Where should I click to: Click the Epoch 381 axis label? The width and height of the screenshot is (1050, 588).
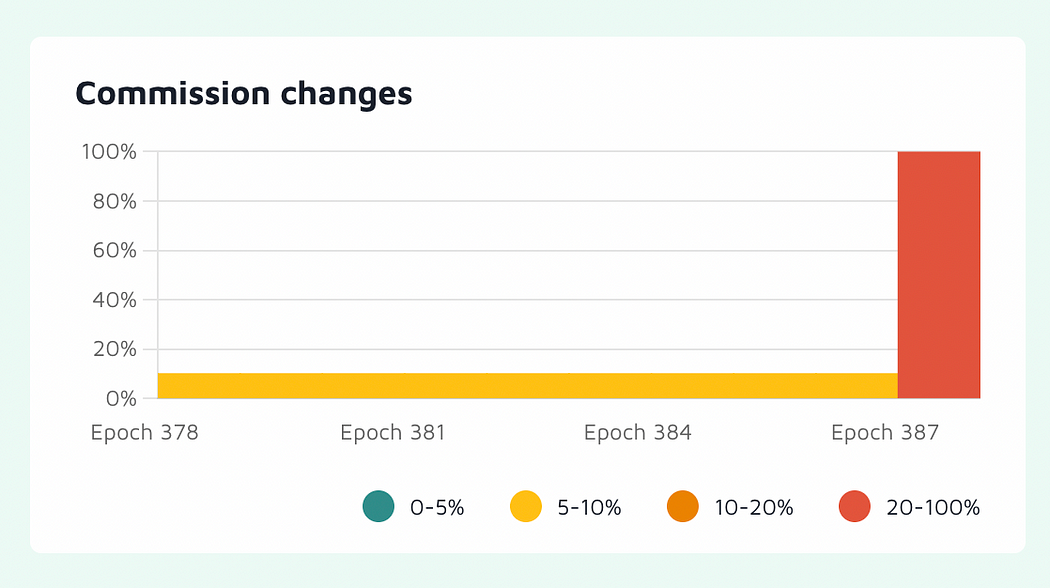click(x=392, y=433)
